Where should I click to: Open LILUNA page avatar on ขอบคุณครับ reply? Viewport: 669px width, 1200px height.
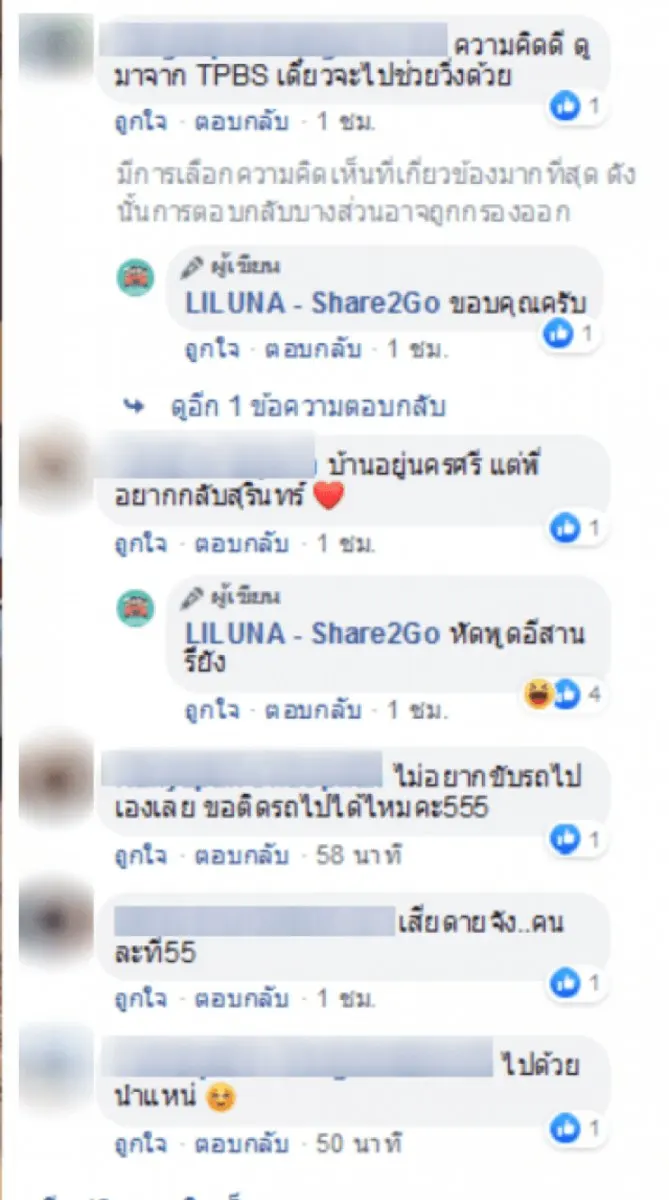click(134, 277)
